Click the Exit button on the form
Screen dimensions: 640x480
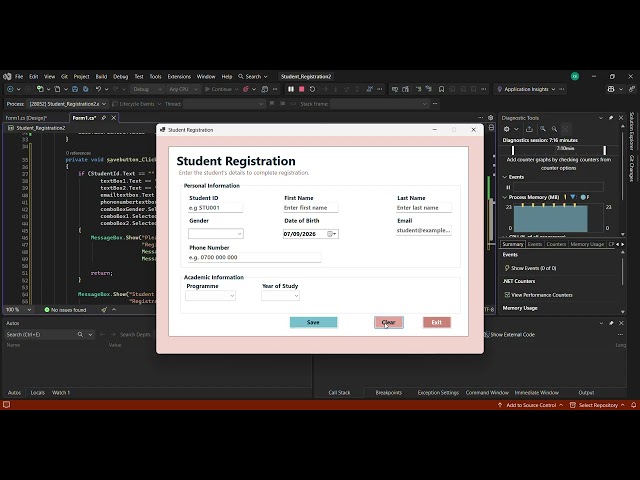click(x=437, y=322)
